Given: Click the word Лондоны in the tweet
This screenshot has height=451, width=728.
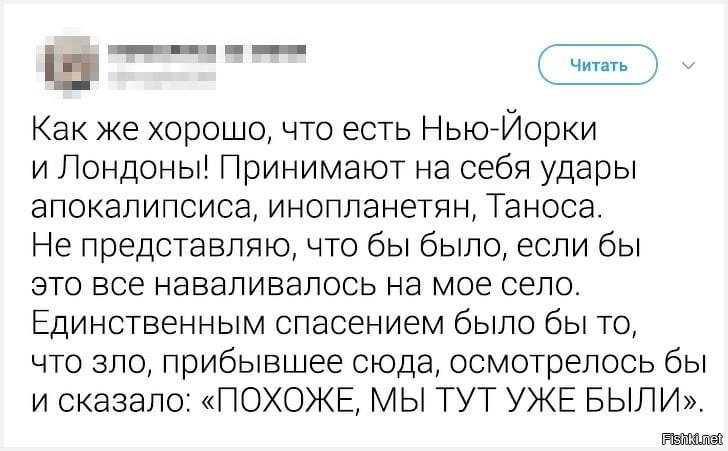Looking at the screenshot, I should coord(133,168).
